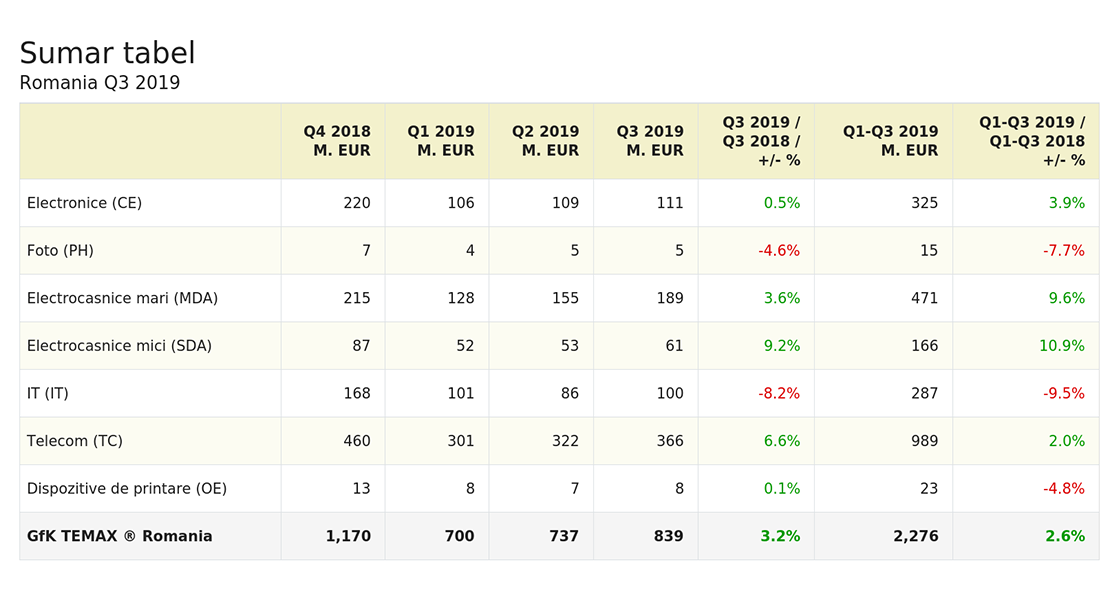1120x600 pixels.
Task: Click MDA Q1-Q3 total 471
Action: pyautogui.click(x=924, y=298)
